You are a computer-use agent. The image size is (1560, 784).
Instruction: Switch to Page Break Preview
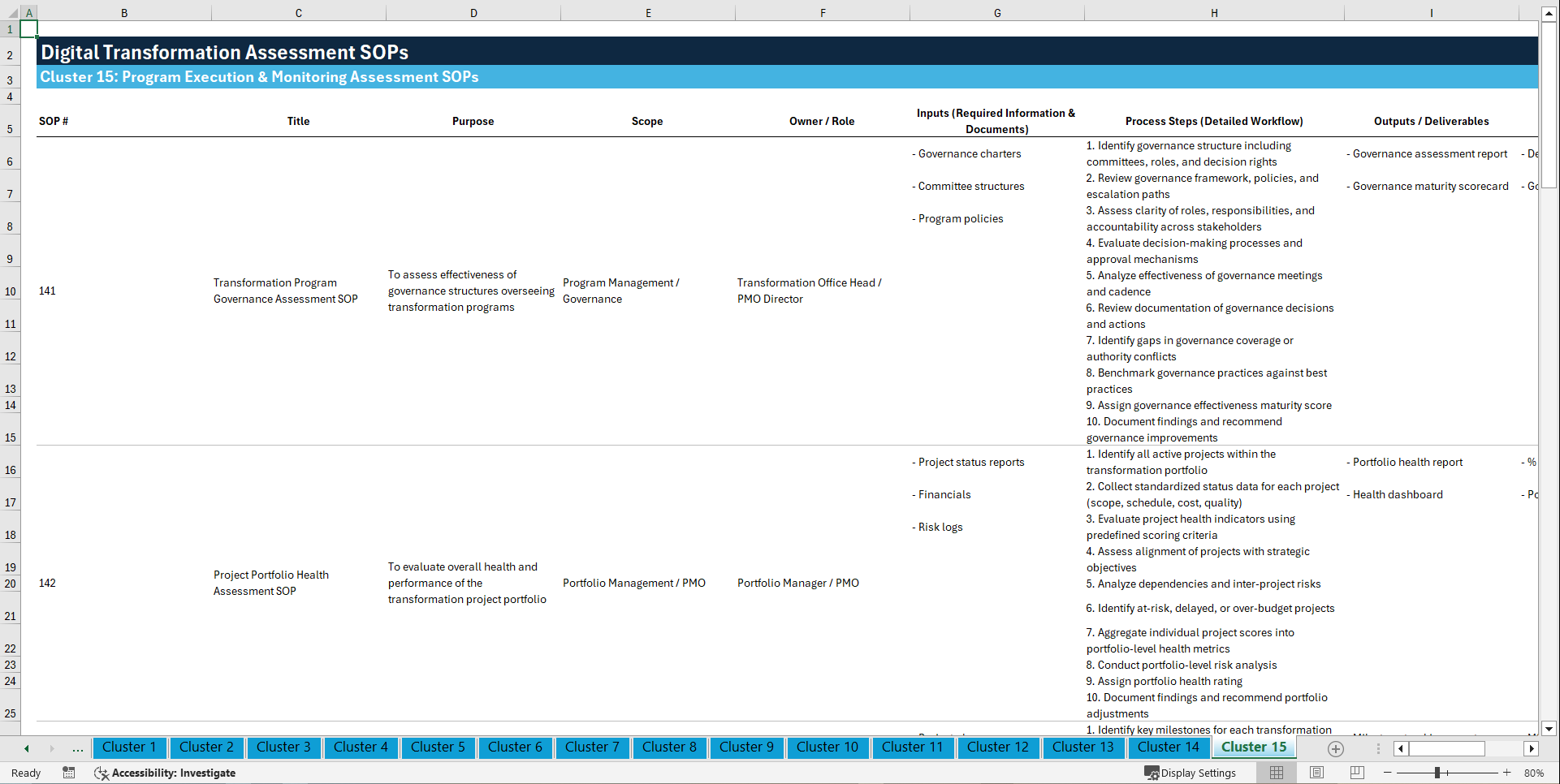[x=1356, y=773]
